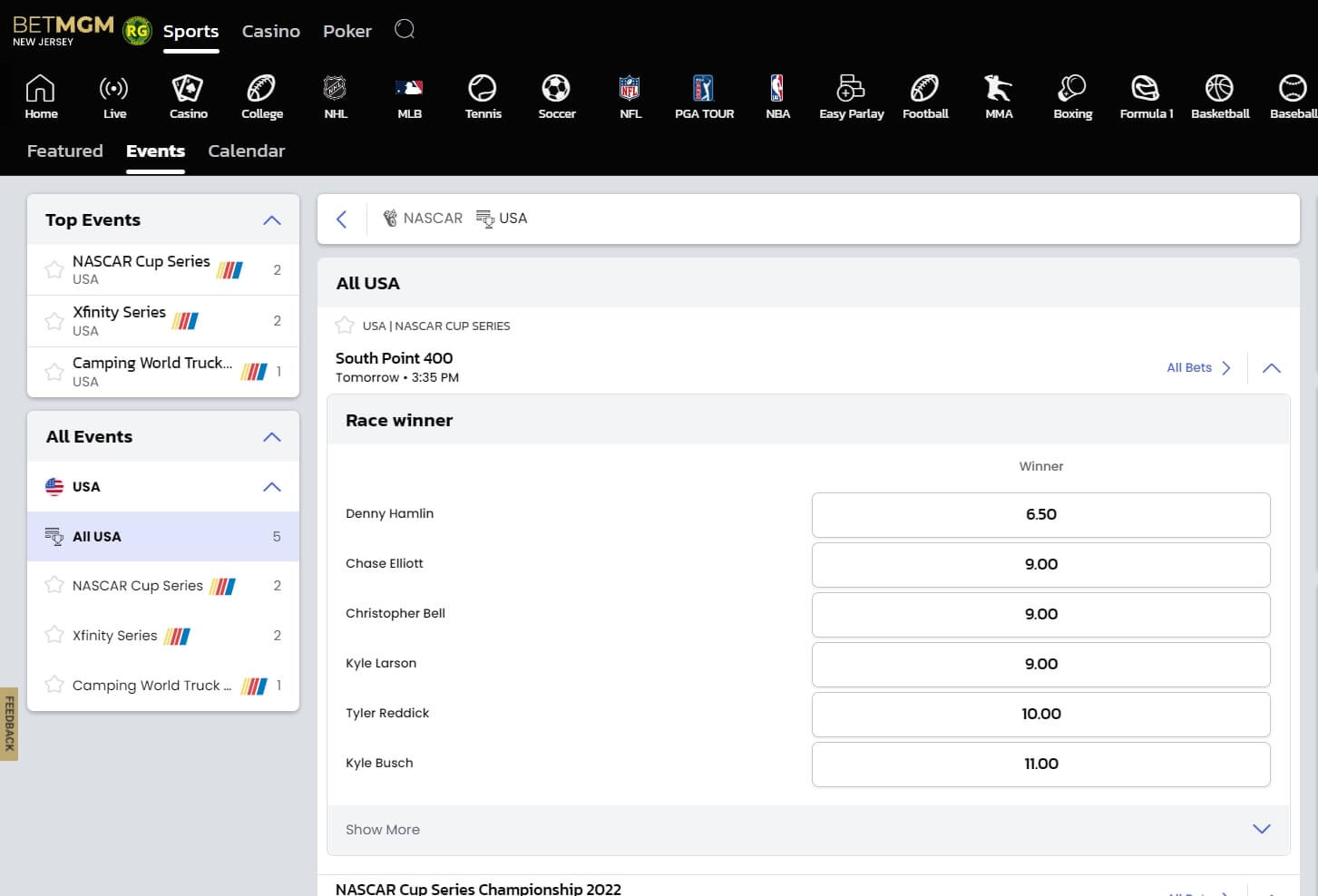The width and height of the screenshot is (1318, 896).
Task: Open the Calendar tab
Action: 247,151
